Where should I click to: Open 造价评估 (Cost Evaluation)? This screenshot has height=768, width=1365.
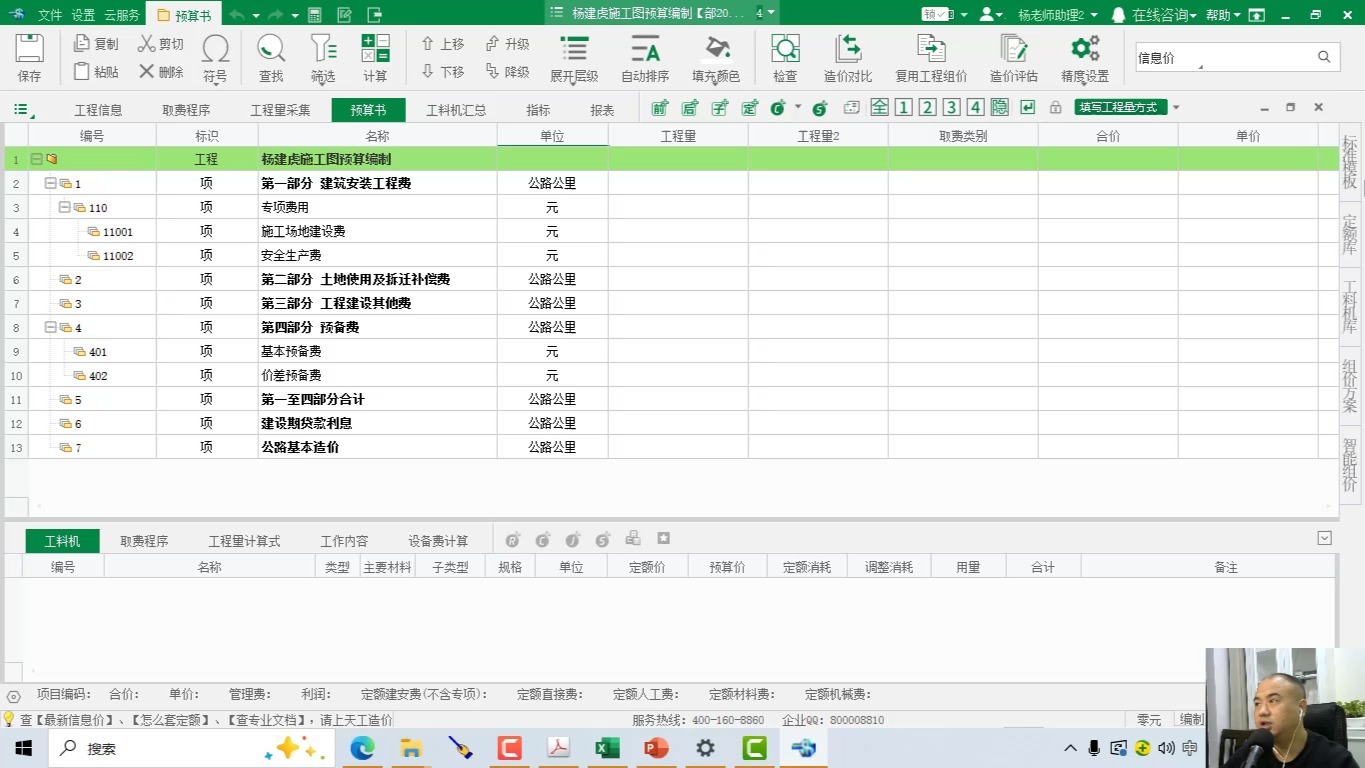[x=1013, y=57]
